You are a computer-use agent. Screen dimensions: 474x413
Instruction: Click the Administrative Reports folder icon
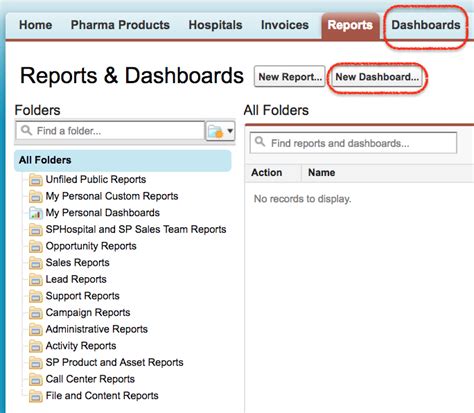click(x=36, y=330)
